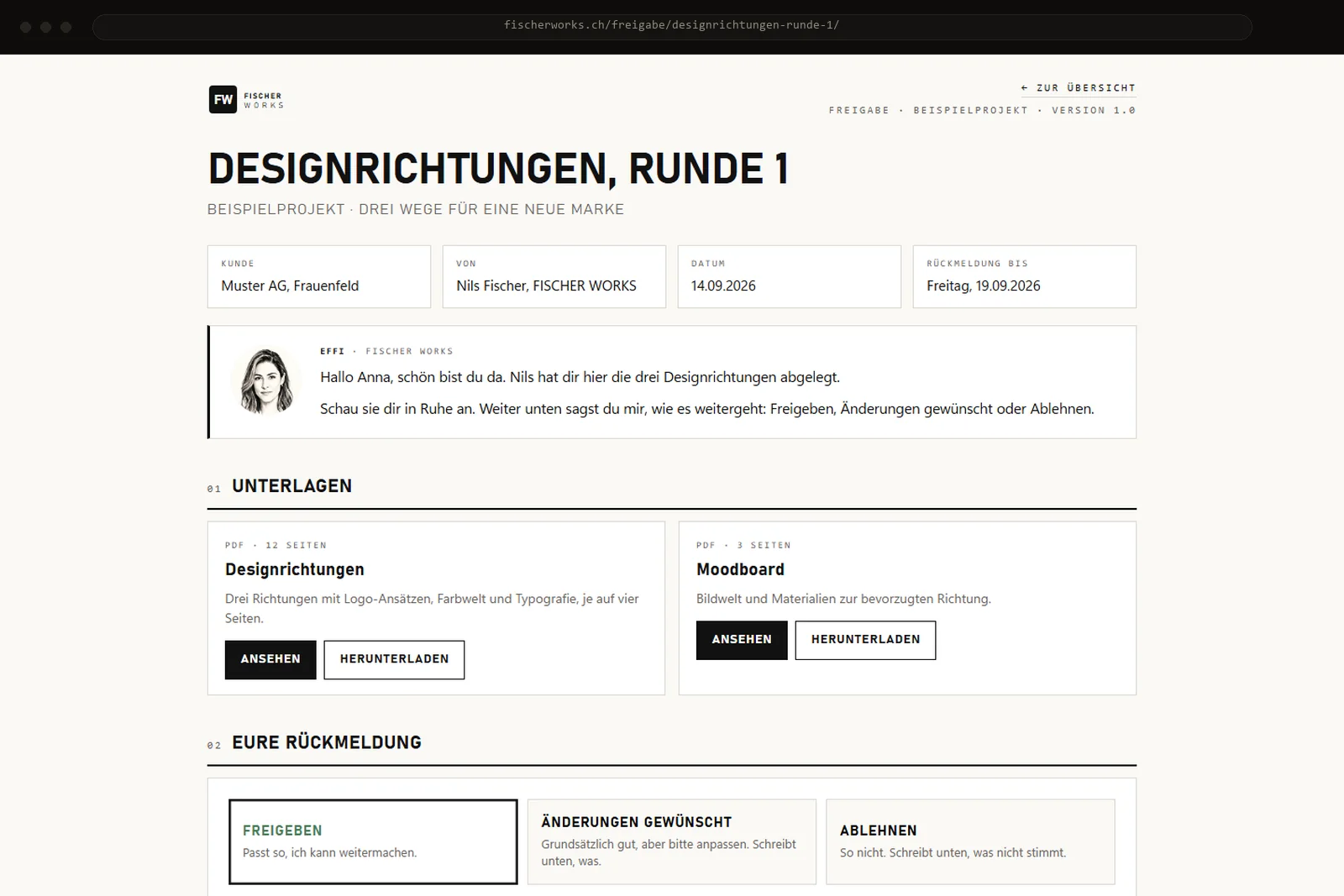Click the browser address bar URL

pyautogui.click(x=672, y=25)
